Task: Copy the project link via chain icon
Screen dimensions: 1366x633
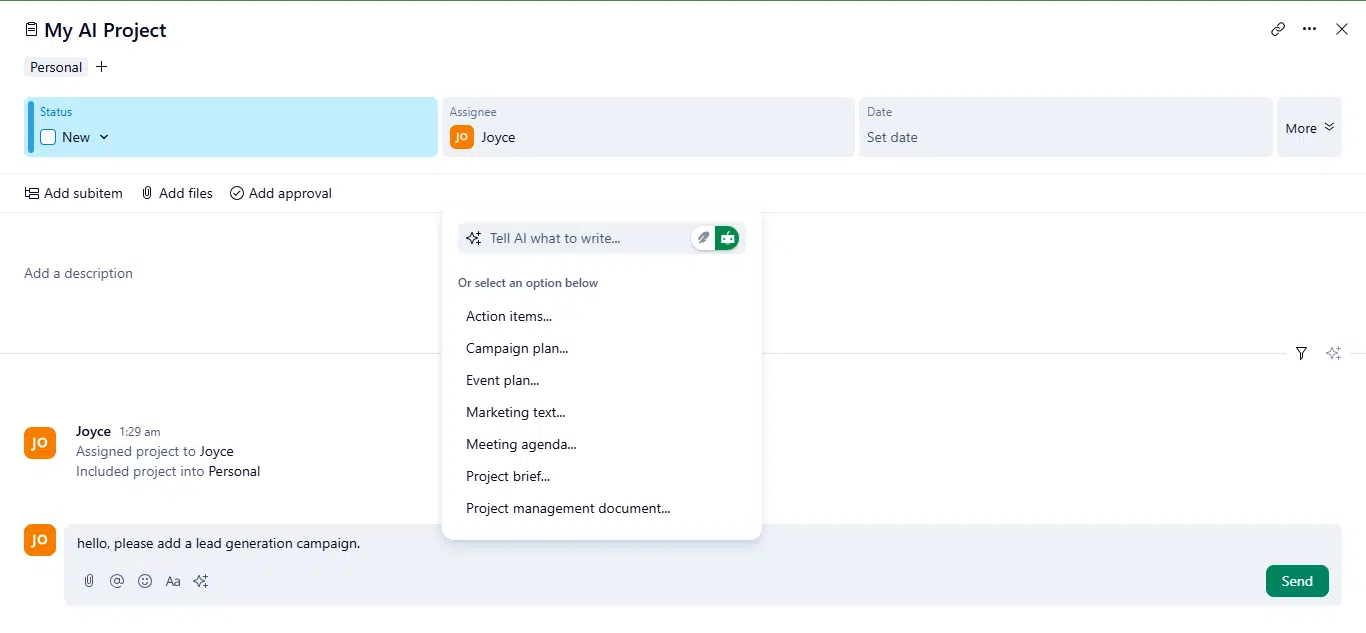Action: 1278,29
